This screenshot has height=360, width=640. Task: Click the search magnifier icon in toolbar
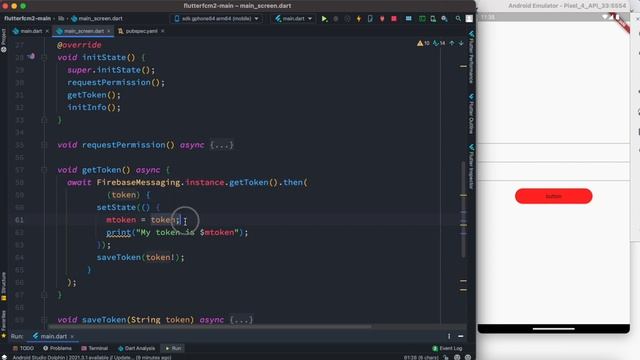[x=458, y=19]
